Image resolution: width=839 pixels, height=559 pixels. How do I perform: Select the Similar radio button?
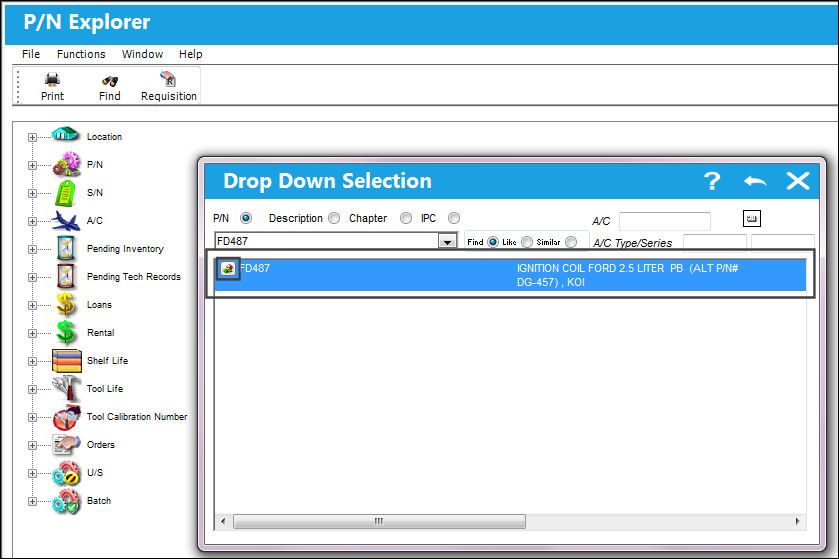571,242
